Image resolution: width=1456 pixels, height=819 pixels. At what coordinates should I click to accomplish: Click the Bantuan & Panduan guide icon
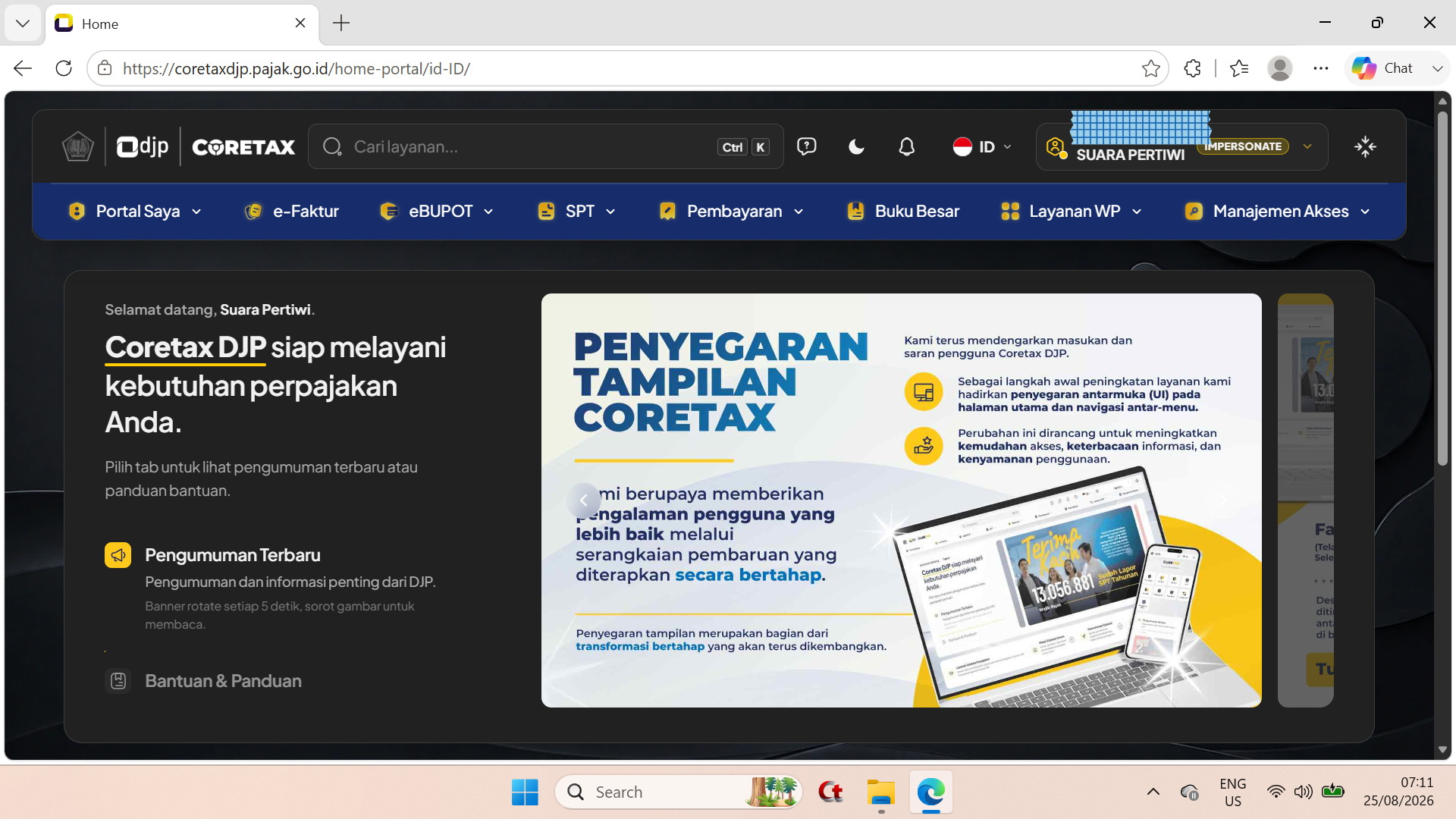click(118, 681)
